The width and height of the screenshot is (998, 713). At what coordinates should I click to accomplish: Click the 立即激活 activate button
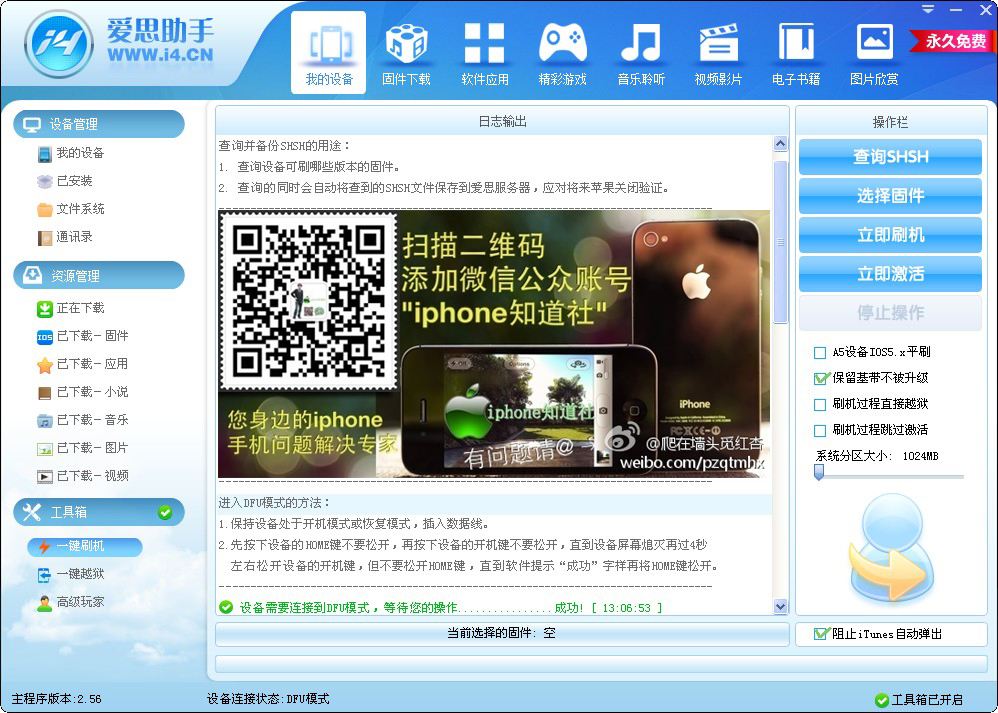[890, 274]
